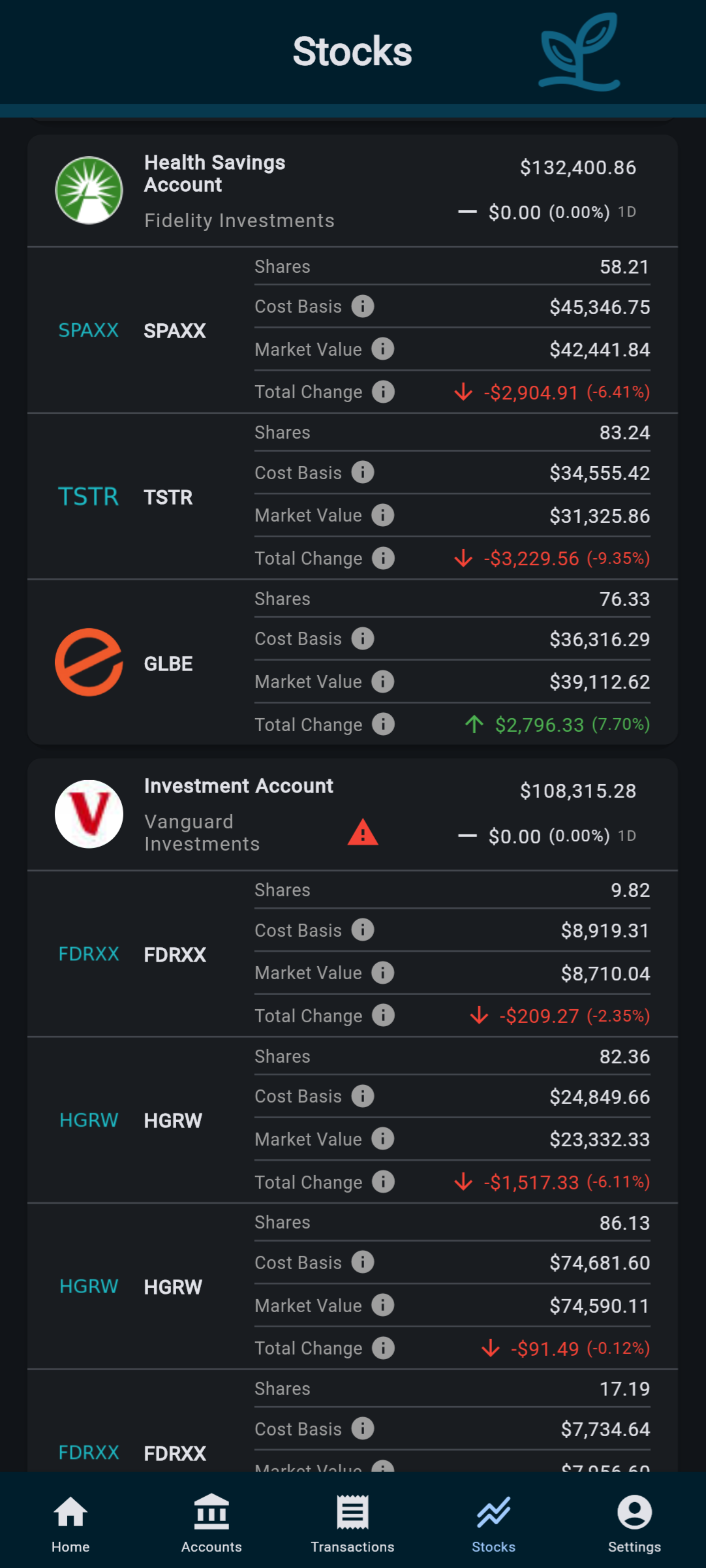Show Total Change info for HGRW 86.13 shares
The width and height of the screenshot is (706, 1568).
[x=383, y=1348]
